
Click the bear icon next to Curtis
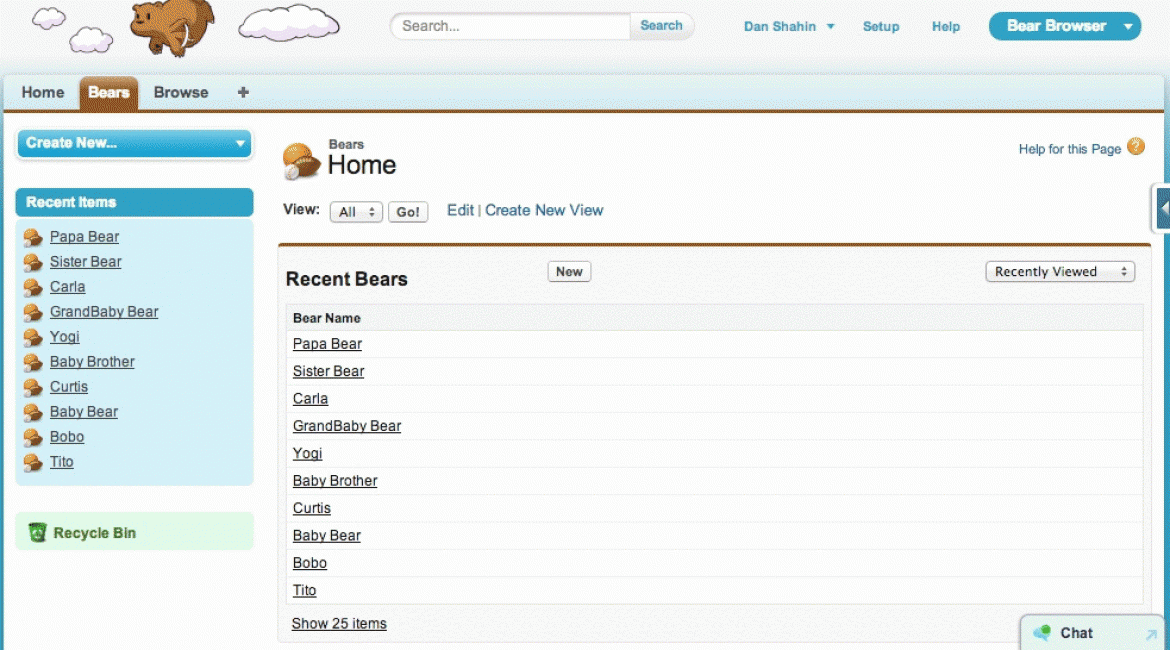click(x=32, y=387)
